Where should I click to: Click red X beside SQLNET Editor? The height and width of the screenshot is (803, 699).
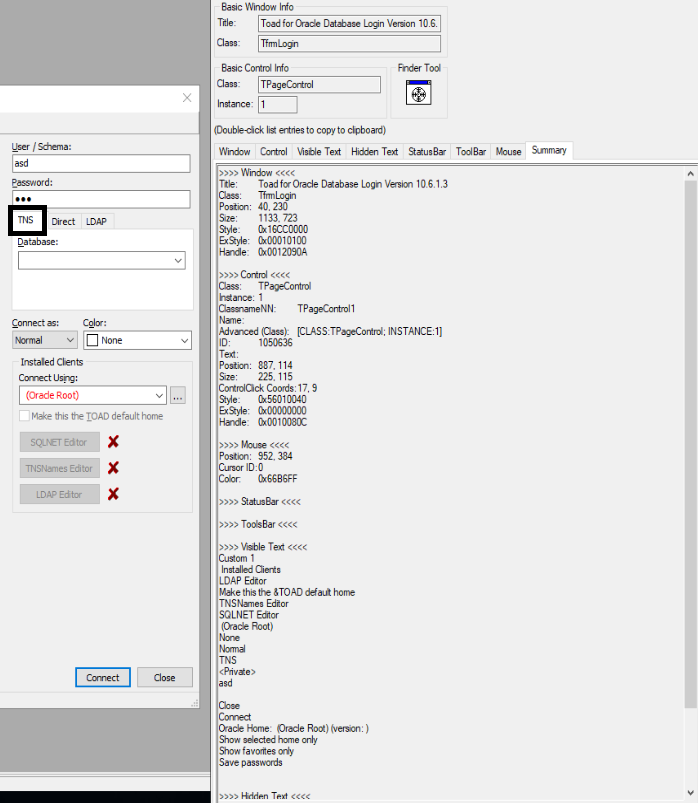click(x=113, y=441)
